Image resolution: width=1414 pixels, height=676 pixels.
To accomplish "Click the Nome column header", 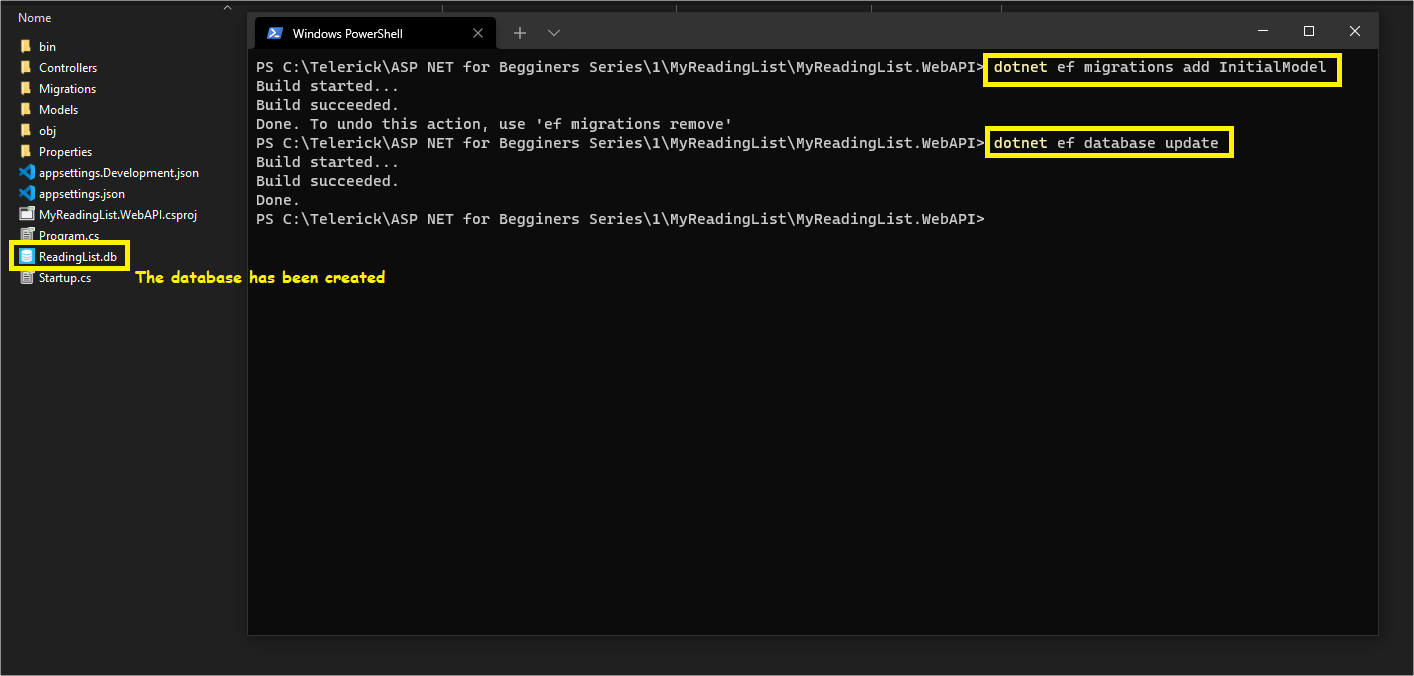I will (x=35, y=18).
